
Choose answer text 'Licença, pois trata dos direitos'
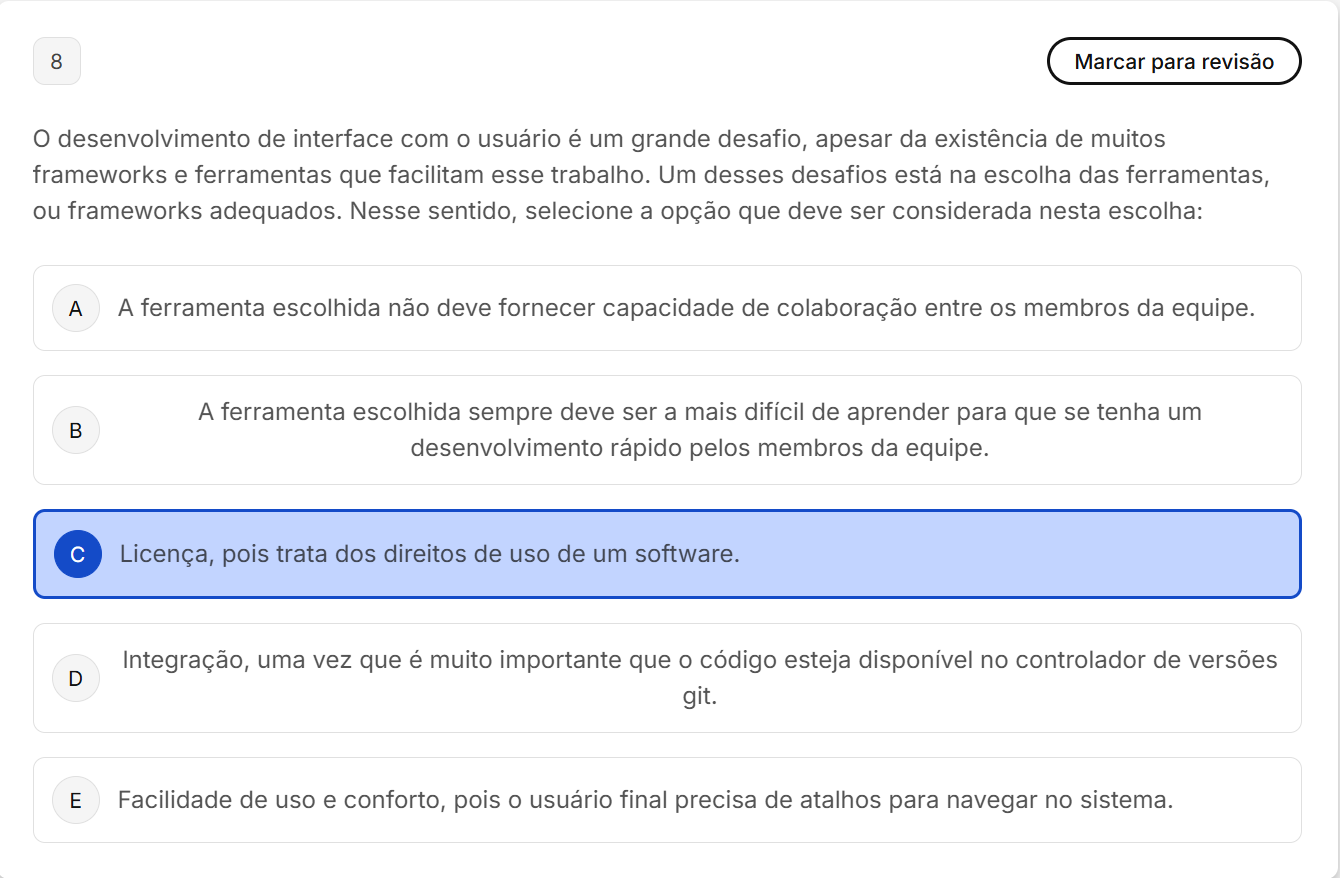coord(430,554)
